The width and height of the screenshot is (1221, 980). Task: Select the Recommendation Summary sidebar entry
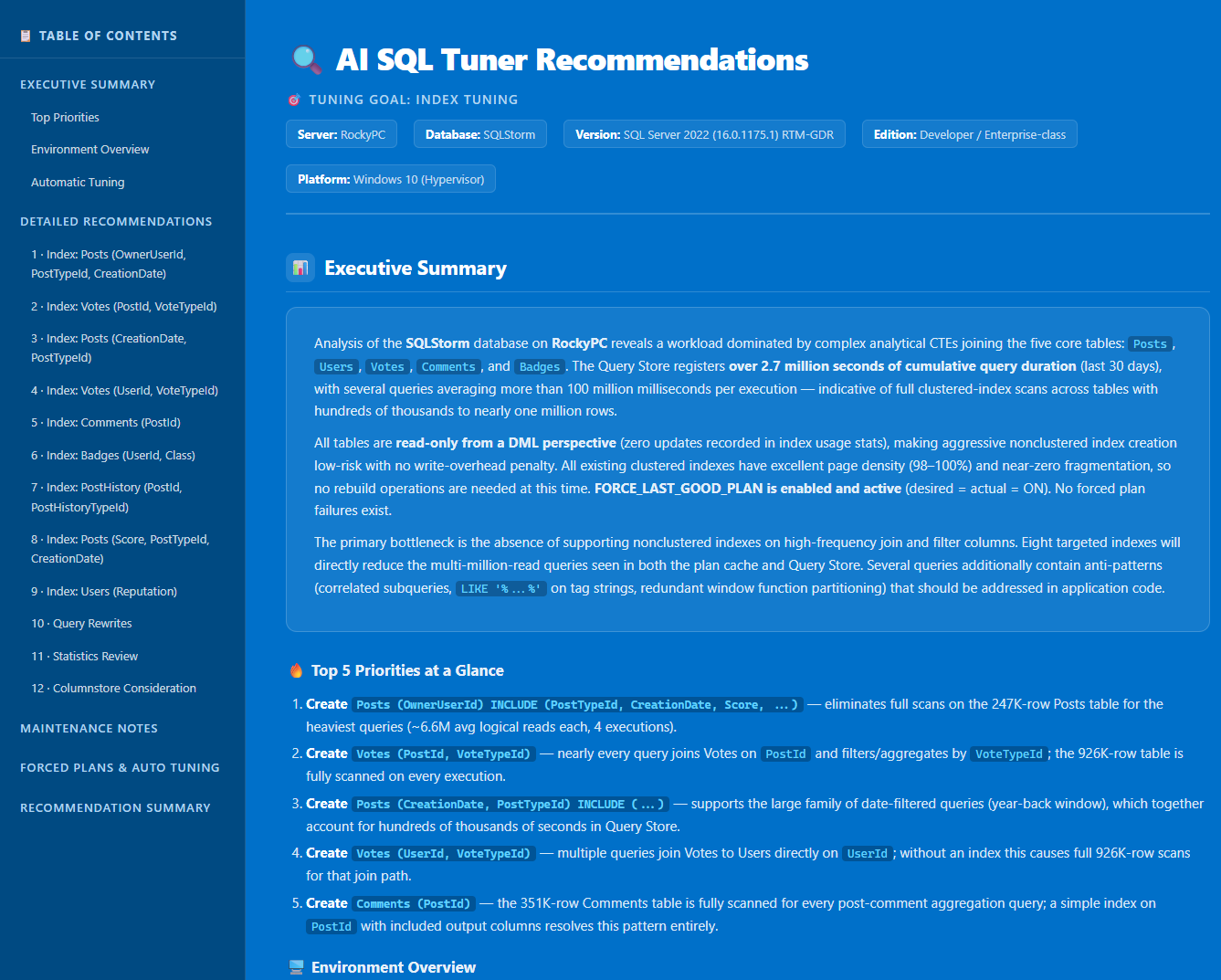click(115, 807)
